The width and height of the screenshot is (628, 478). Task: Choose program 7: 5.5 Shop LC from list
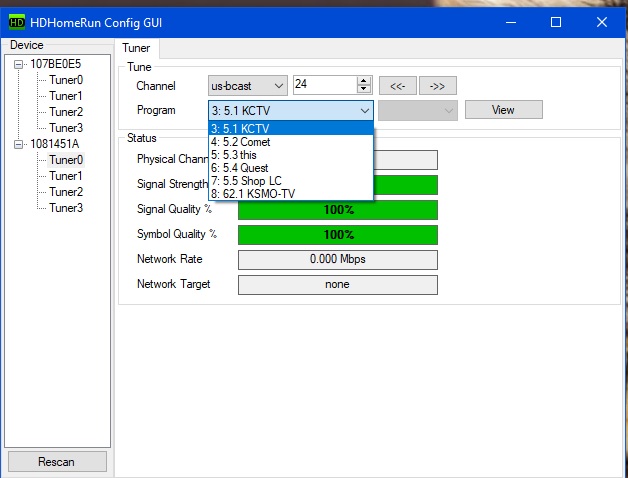pyautogui.click(x=291, y=181)
